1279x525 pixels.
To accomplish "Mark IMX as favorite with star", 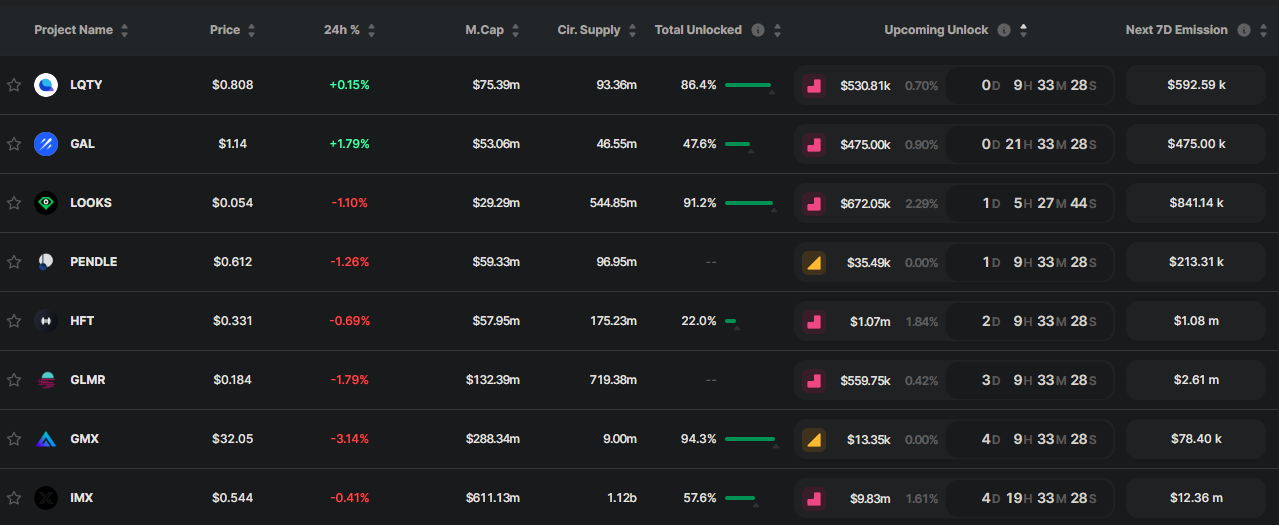I will coord(14,498).
